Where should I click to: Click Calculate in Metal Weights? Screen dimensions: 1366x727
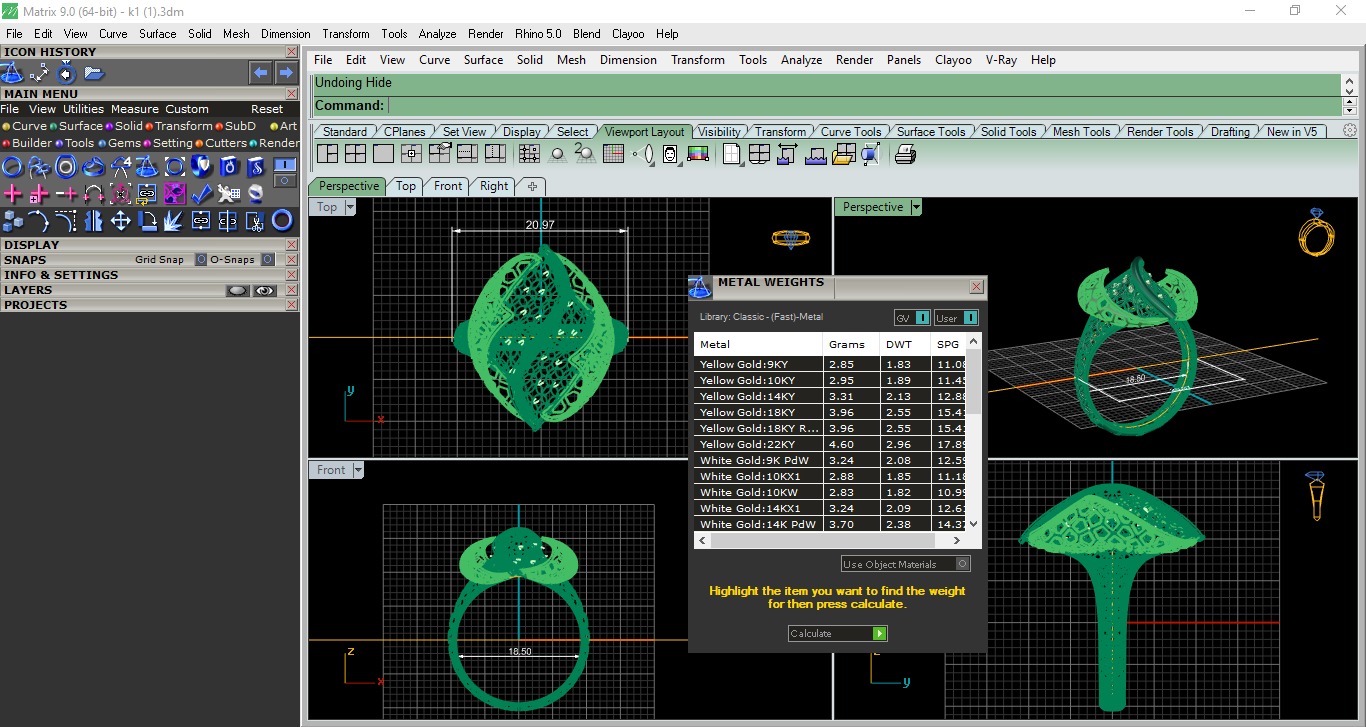[x=838, y=633]
